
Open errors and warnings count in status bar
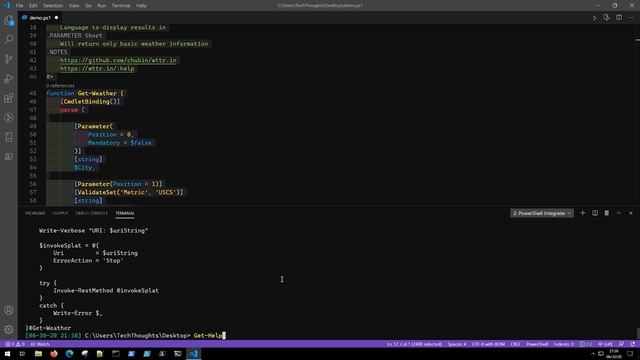click(15, 344)
